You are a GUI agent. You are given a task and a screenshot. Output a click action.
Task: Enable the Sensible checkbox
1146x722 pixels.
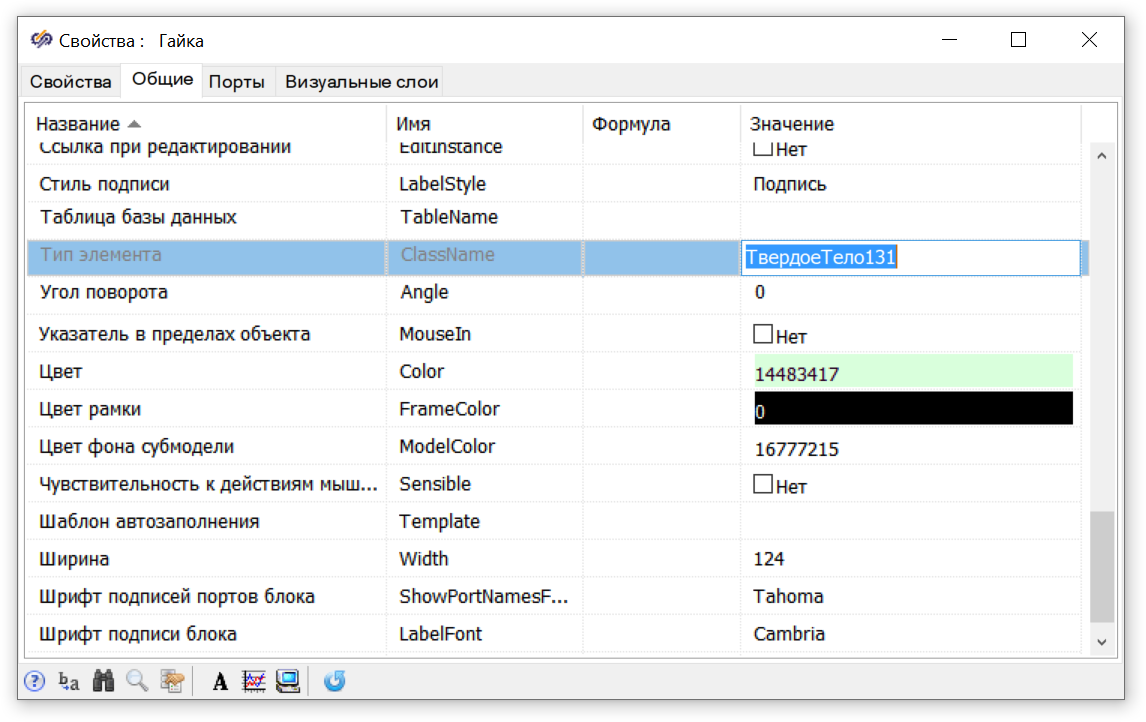[x=763, y=484]
